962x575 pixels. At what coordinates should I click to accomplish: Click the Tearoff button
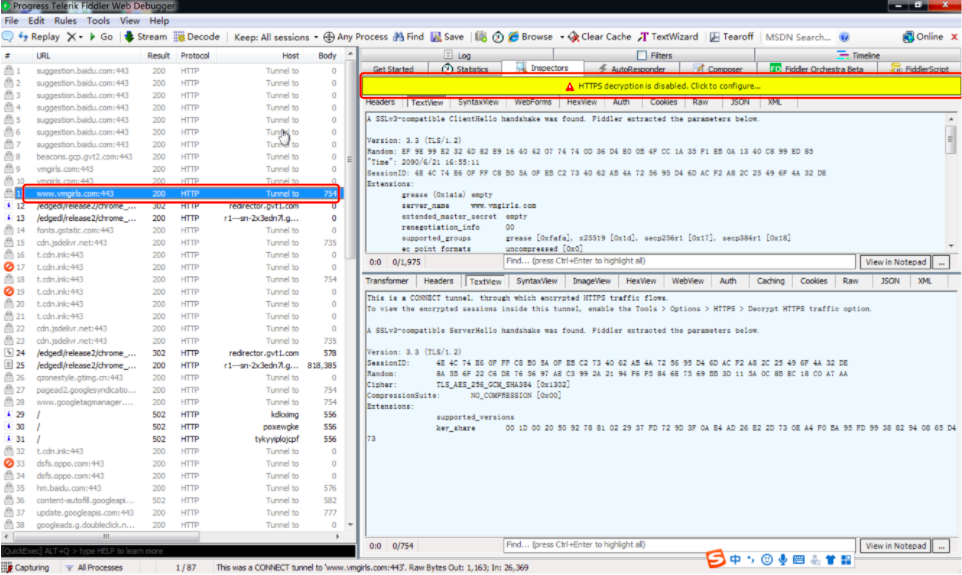point(731,37)
